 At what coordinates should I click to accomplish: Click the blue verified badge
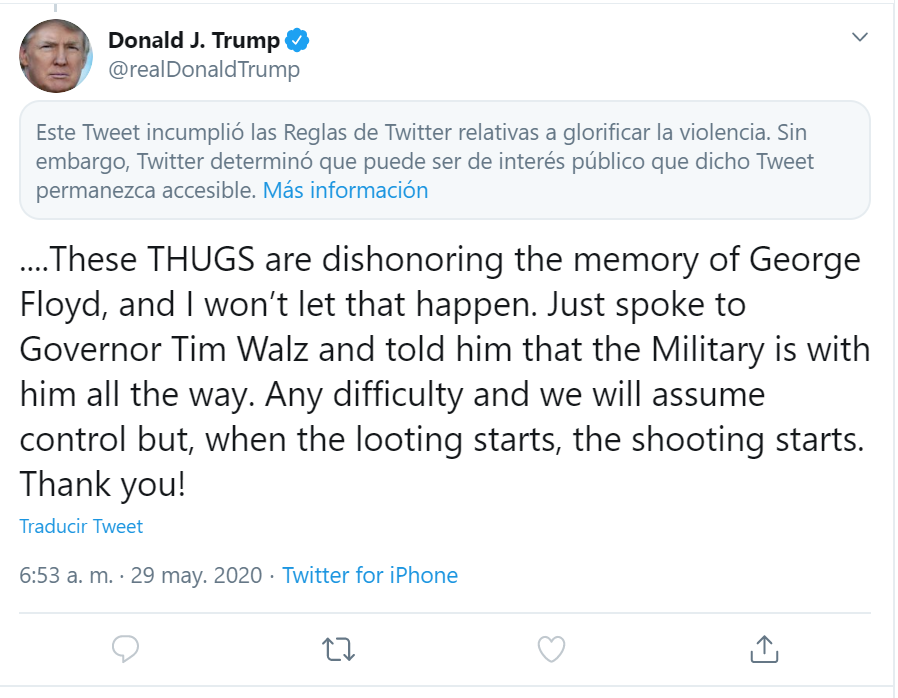pos(298,41)
